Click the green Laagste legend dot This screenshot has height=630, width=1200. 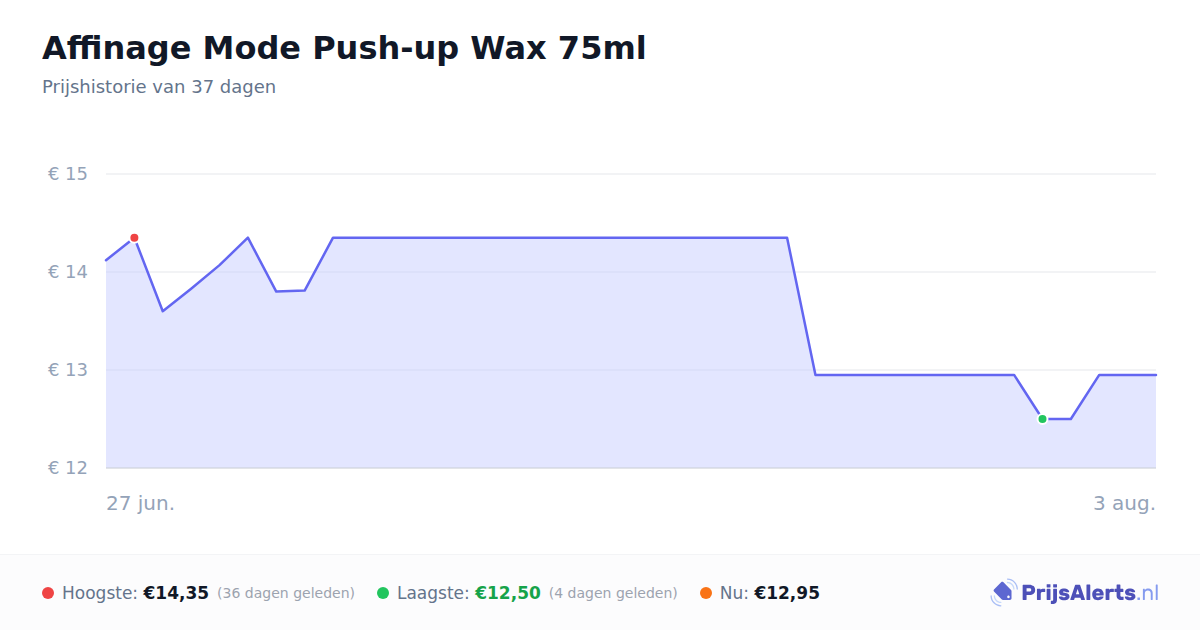tap(383, 593)
